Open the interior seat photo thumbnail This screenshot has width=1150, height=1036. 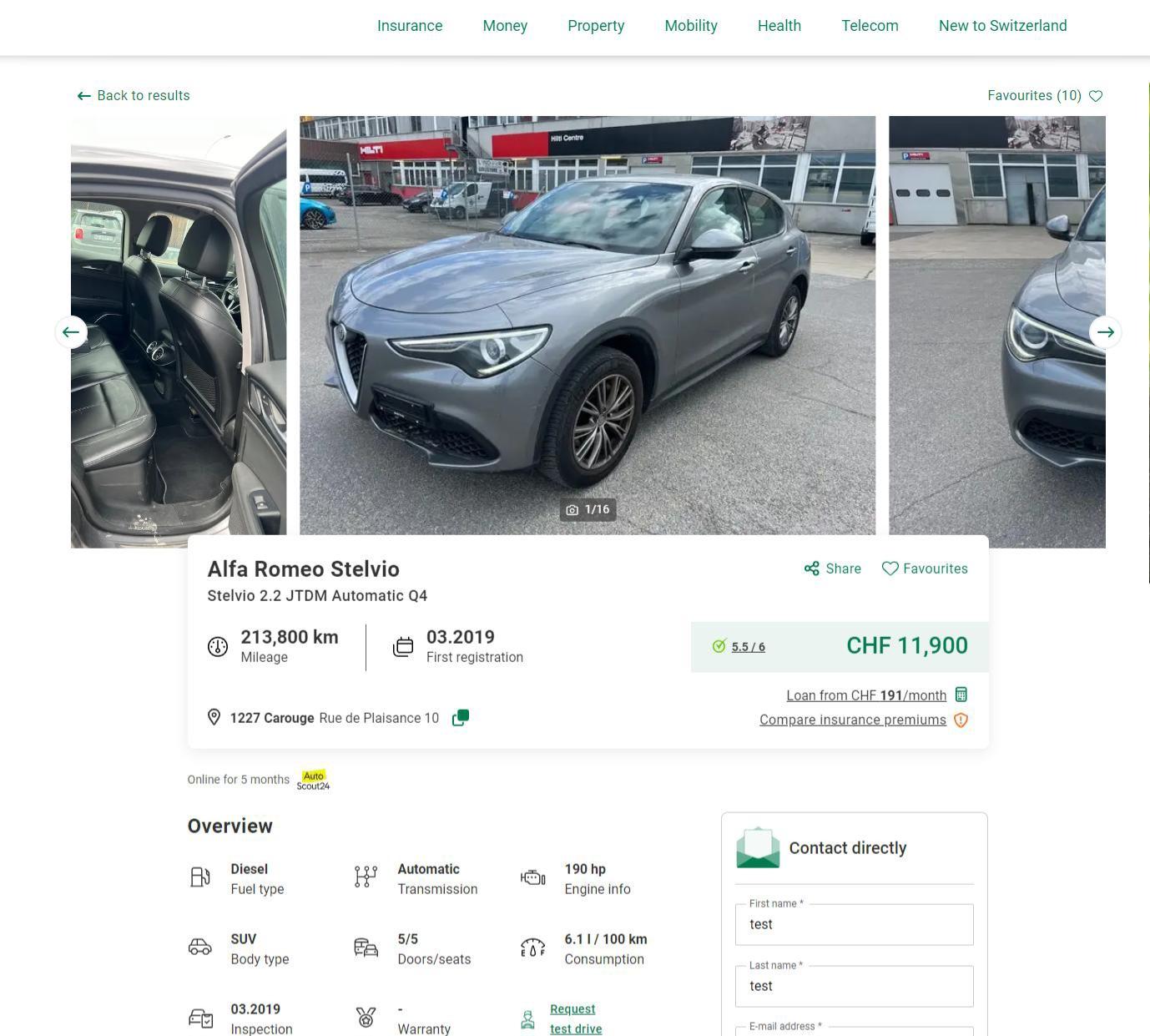[179, 332]
